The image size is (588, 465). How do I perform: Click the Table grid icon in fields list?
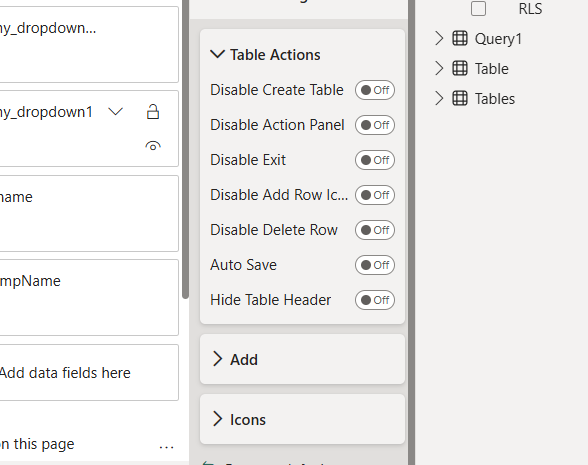pos(460,68)
